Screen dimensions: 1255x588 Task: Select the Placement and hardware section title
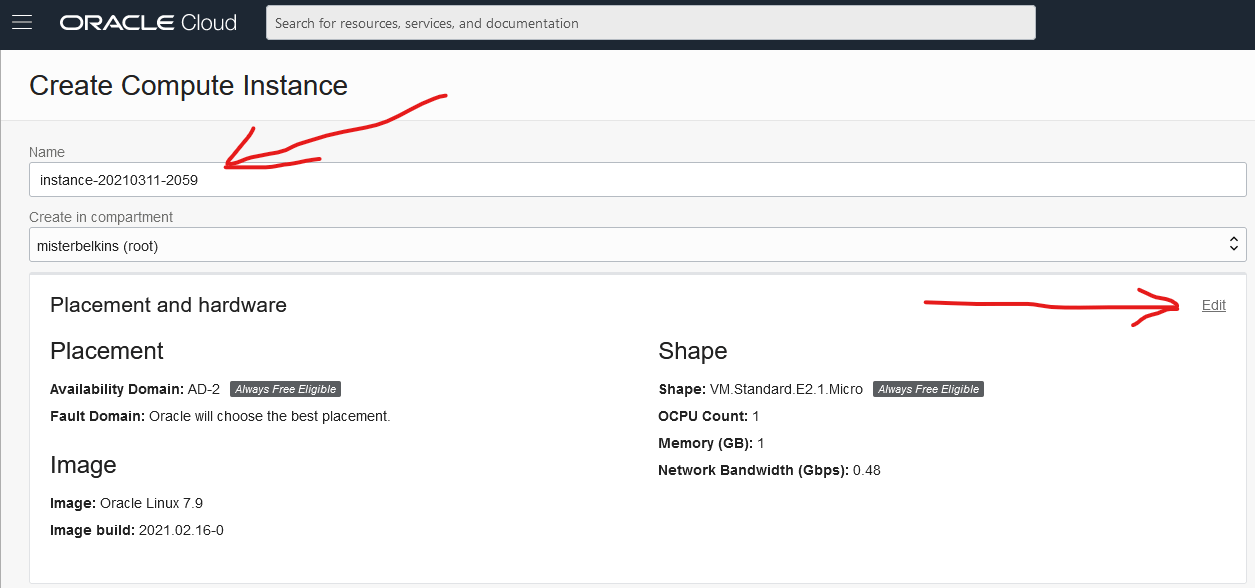(168, 305)
